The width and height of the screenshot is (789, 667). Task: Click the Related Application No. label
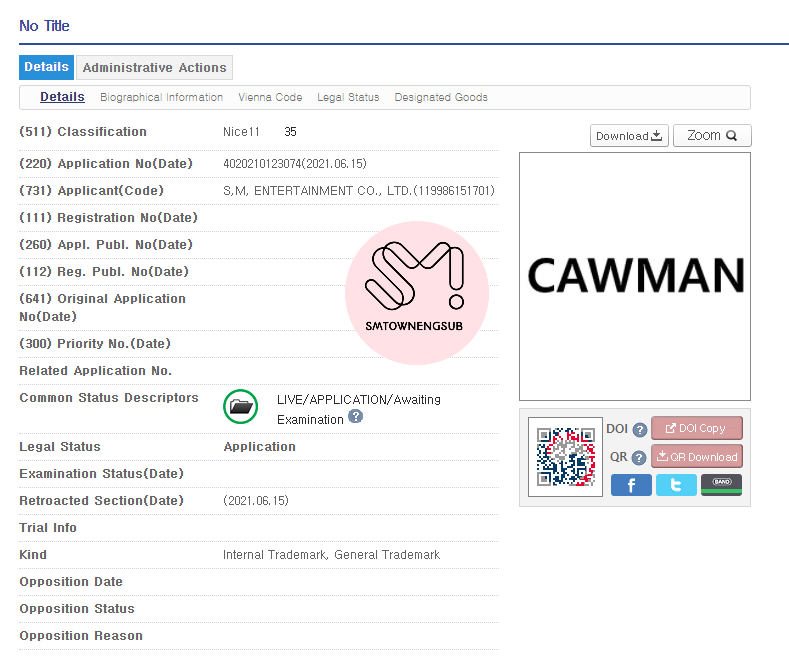(x=96, y=371)
